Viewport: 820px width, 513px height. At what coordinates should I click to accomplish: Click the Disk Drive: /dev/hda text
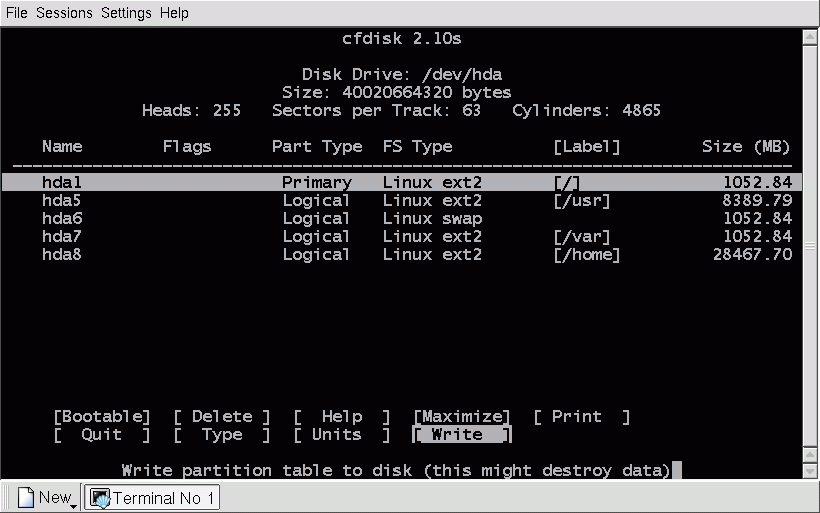pyautogui.click(x=402, y=74)
